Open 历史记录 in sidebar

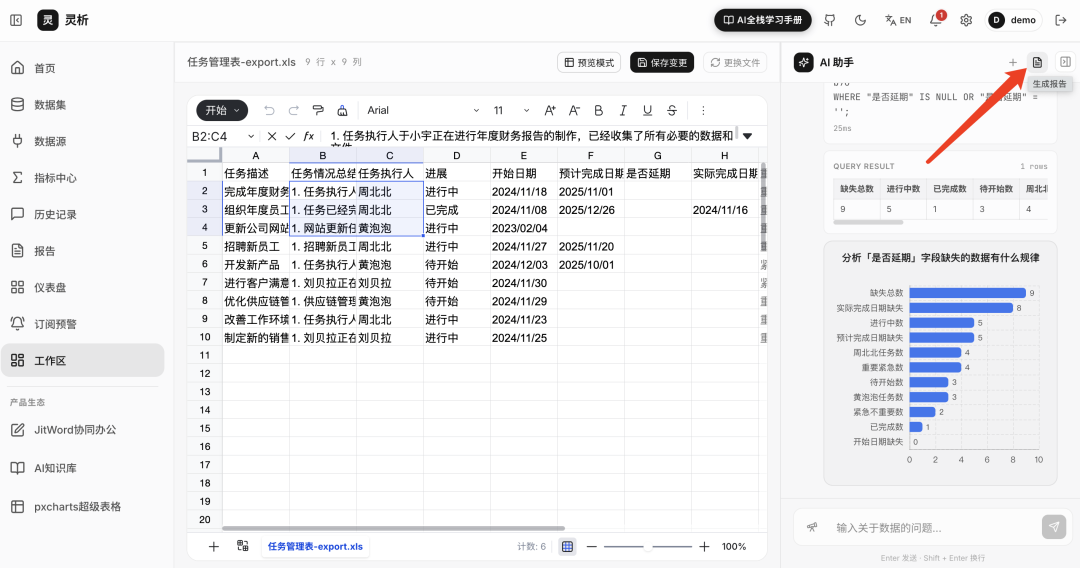83,214
